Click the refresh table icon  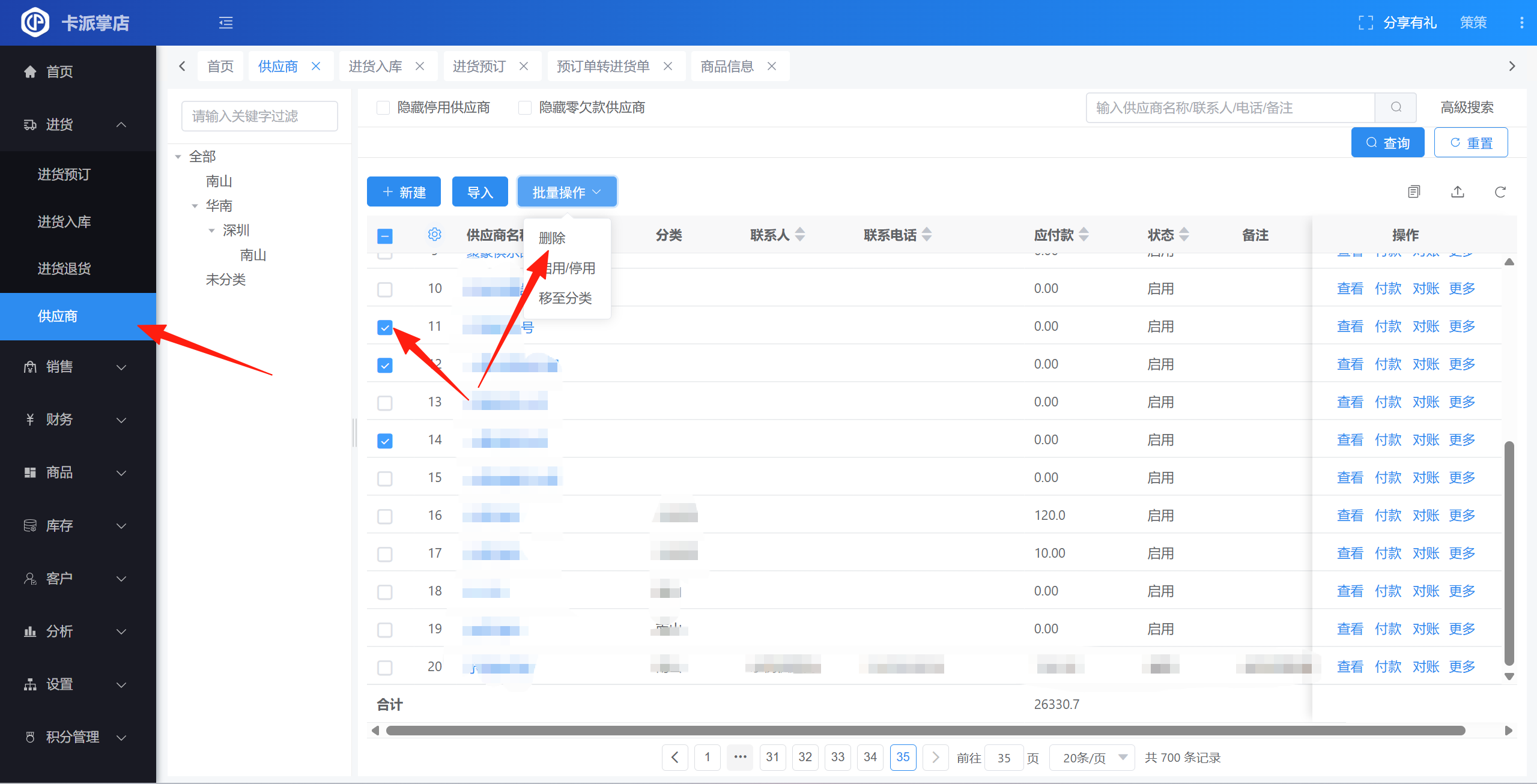click(1500, 192)
